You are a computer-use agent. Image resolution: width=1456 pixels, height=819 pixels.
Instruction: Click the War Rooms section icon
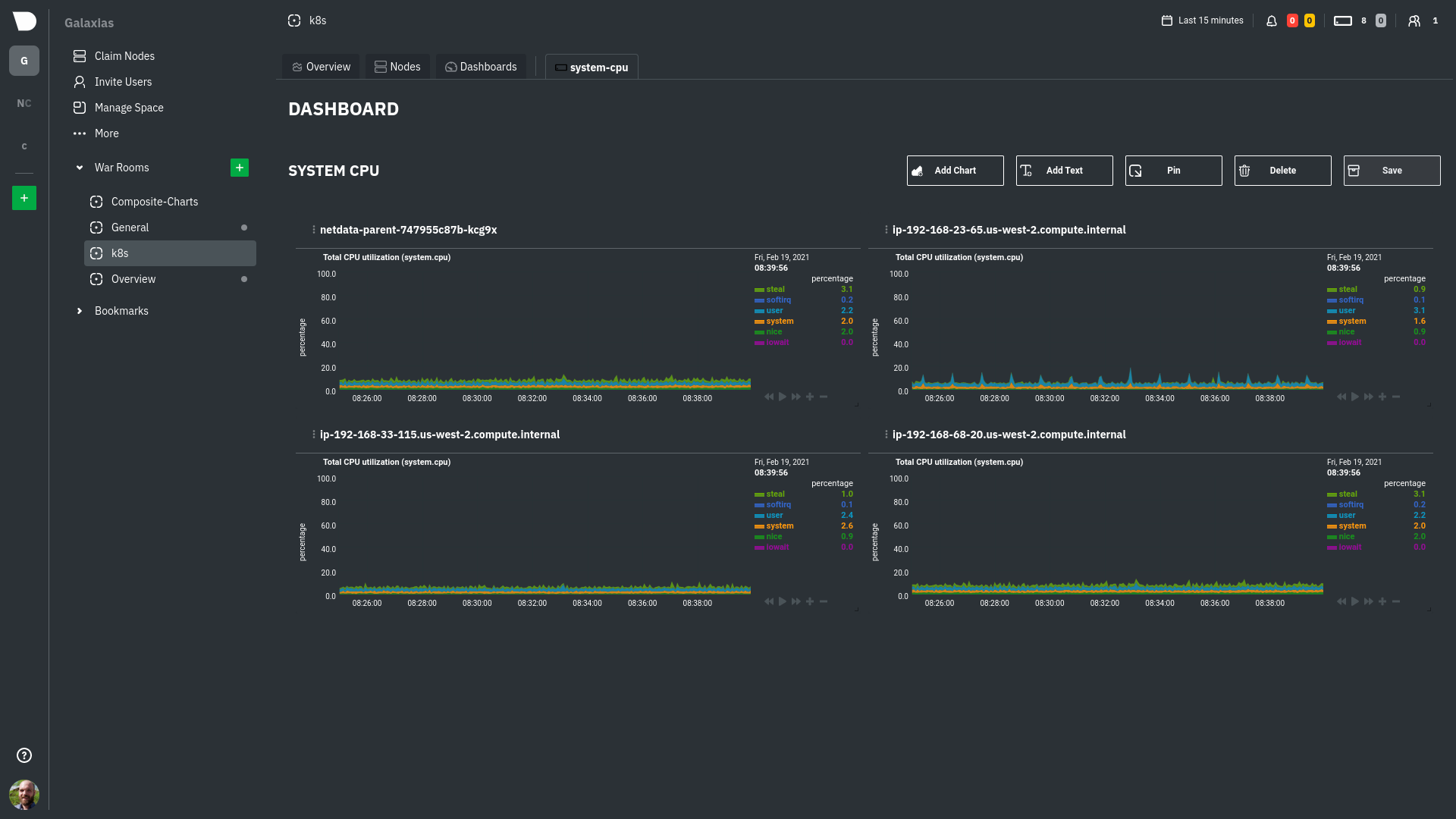[x=80, y=167]
